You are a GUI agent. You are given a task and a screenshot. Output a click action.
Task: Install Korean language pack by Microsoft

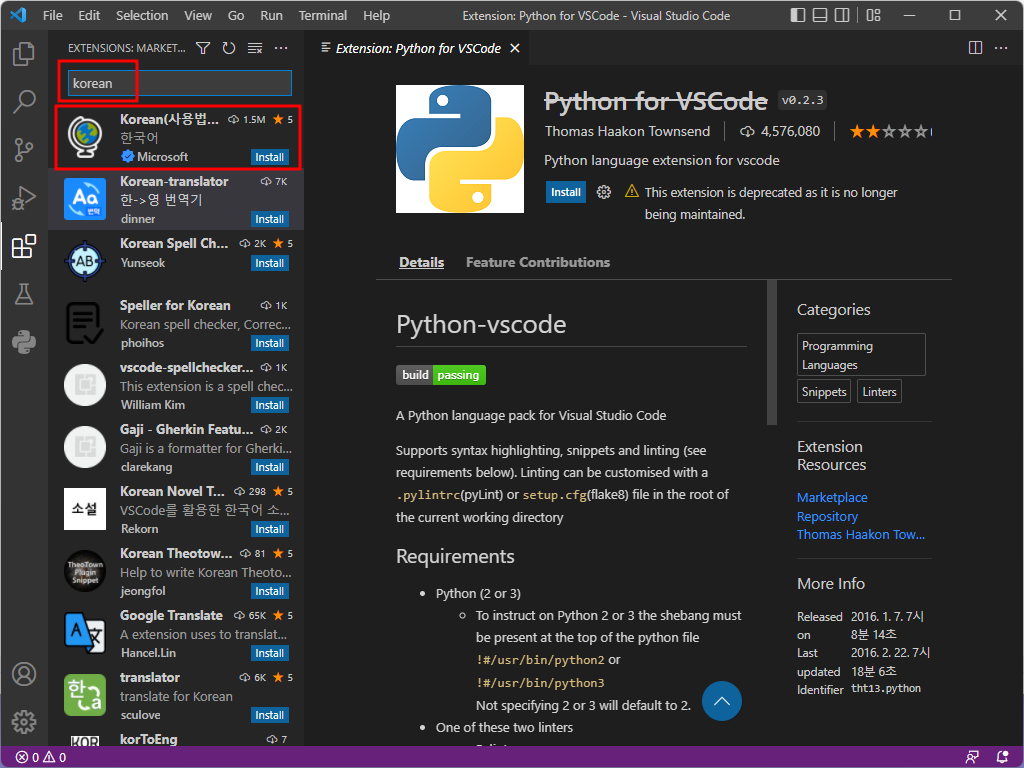(269, 157)
